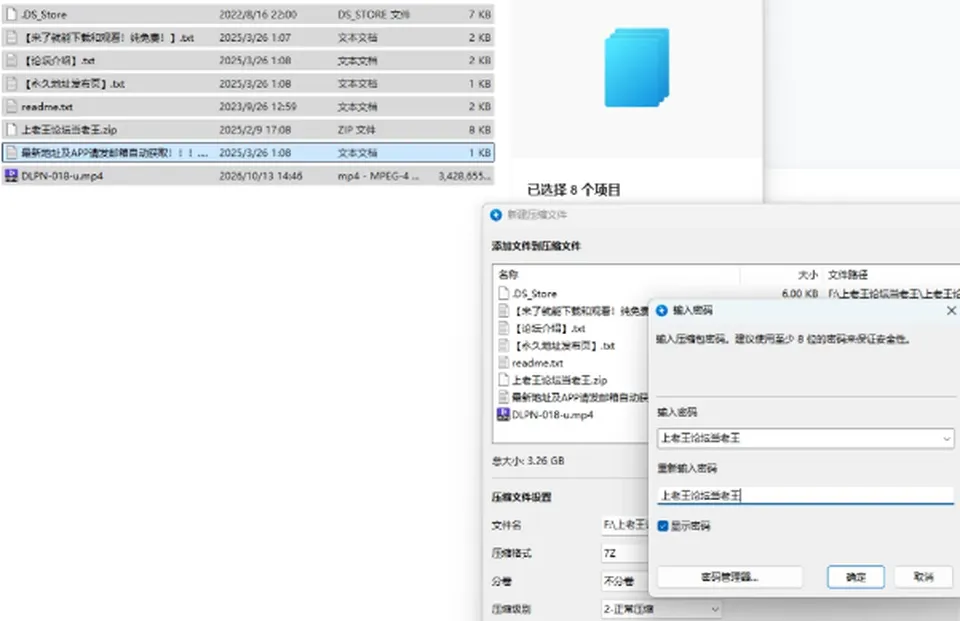Screen dimensions: 960x621
Task: Click the 7 KB size cell in Explorer
Action: (x=480, y=15)
